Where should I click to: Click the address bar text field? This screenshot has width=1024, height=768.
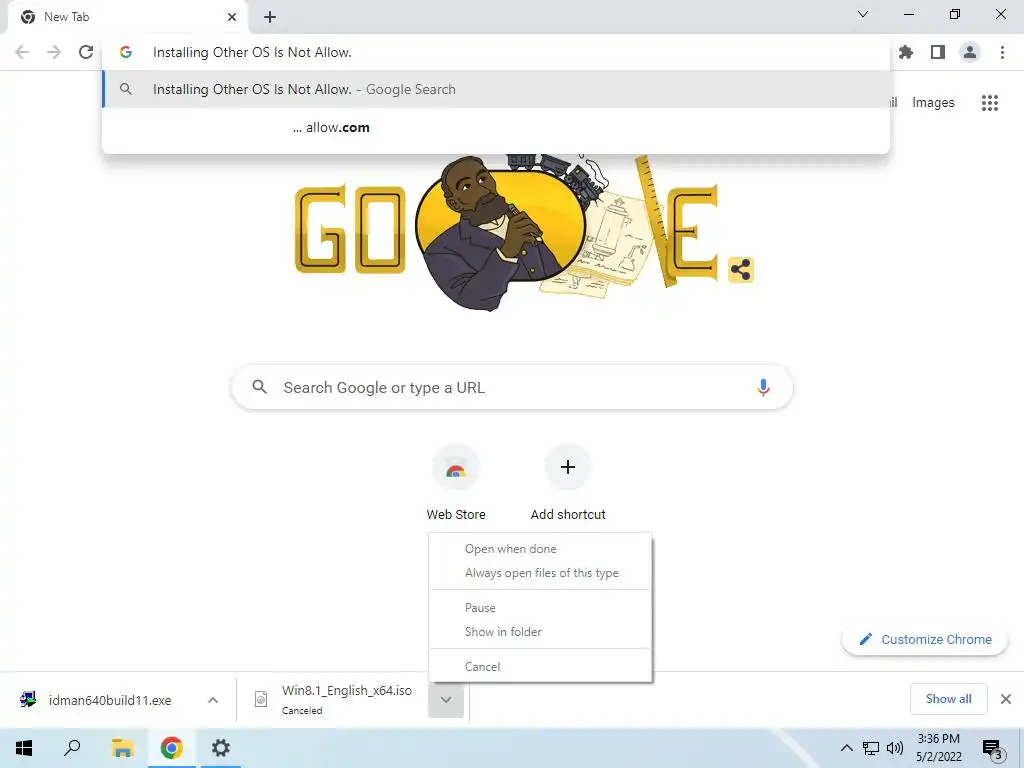pos(496,52)
